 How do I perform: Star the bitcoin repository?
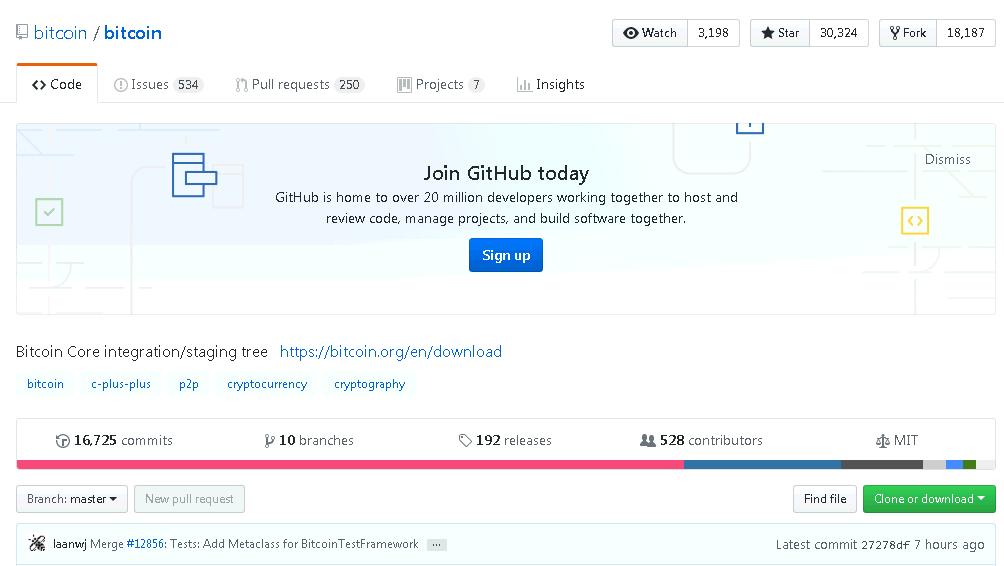click(780, 33)
